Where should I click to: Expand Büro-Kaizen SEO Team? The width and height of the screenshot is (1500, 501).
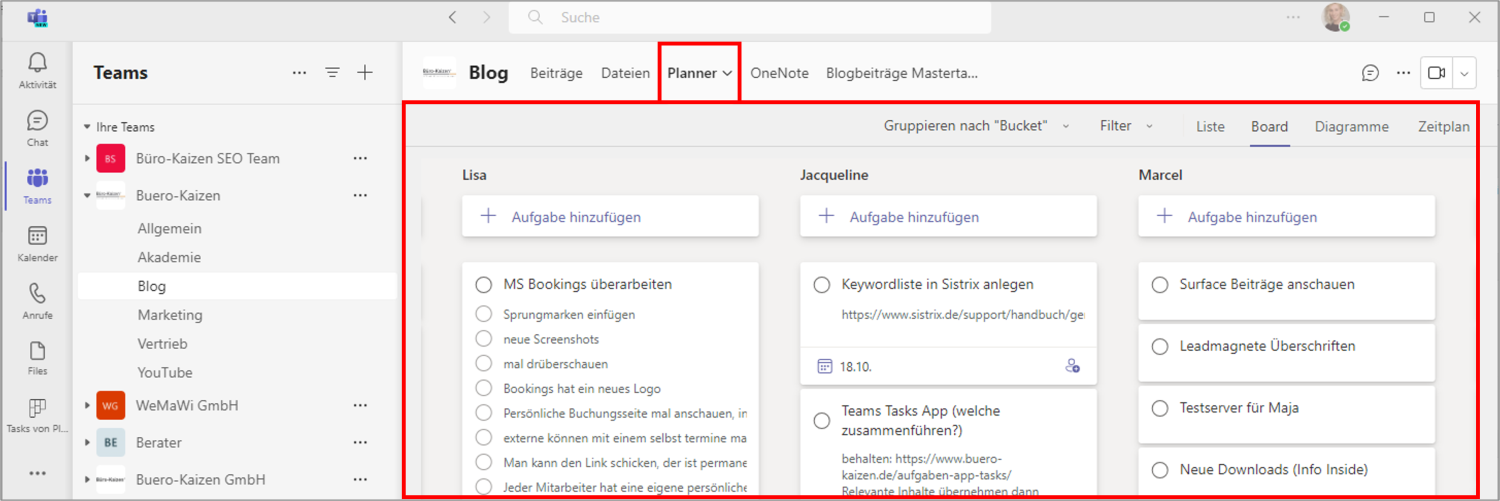coord(88,158)
